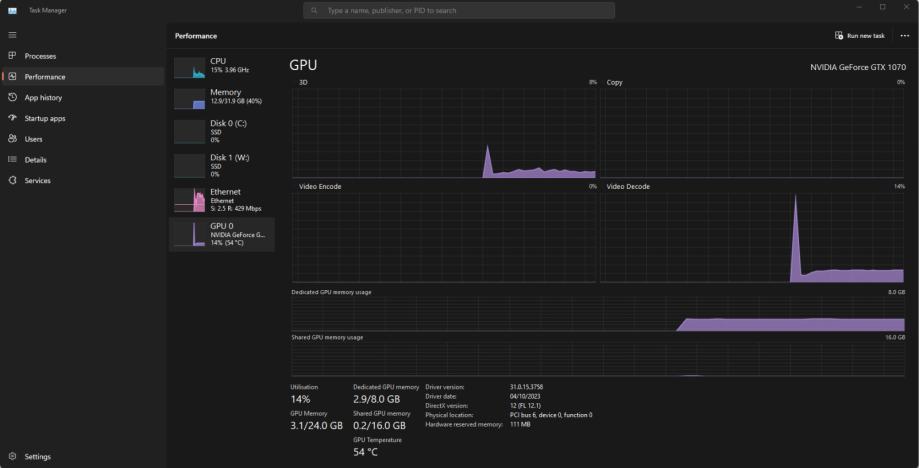Switch to the Users page
This screenshot has height=468, width=919.
pyautogui.click(x=83, y=139)
